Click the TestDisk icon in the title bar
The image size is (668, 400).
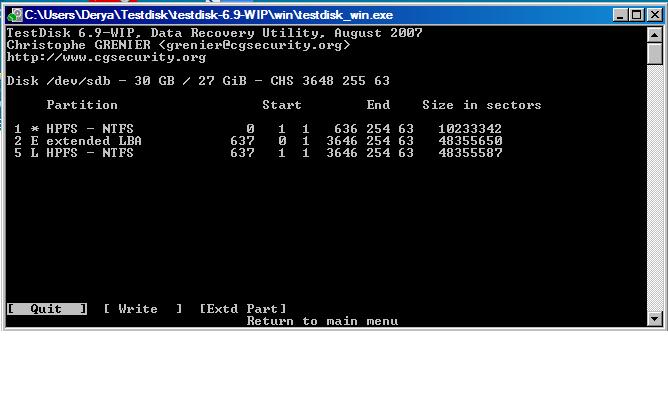(x=15, y=15)
